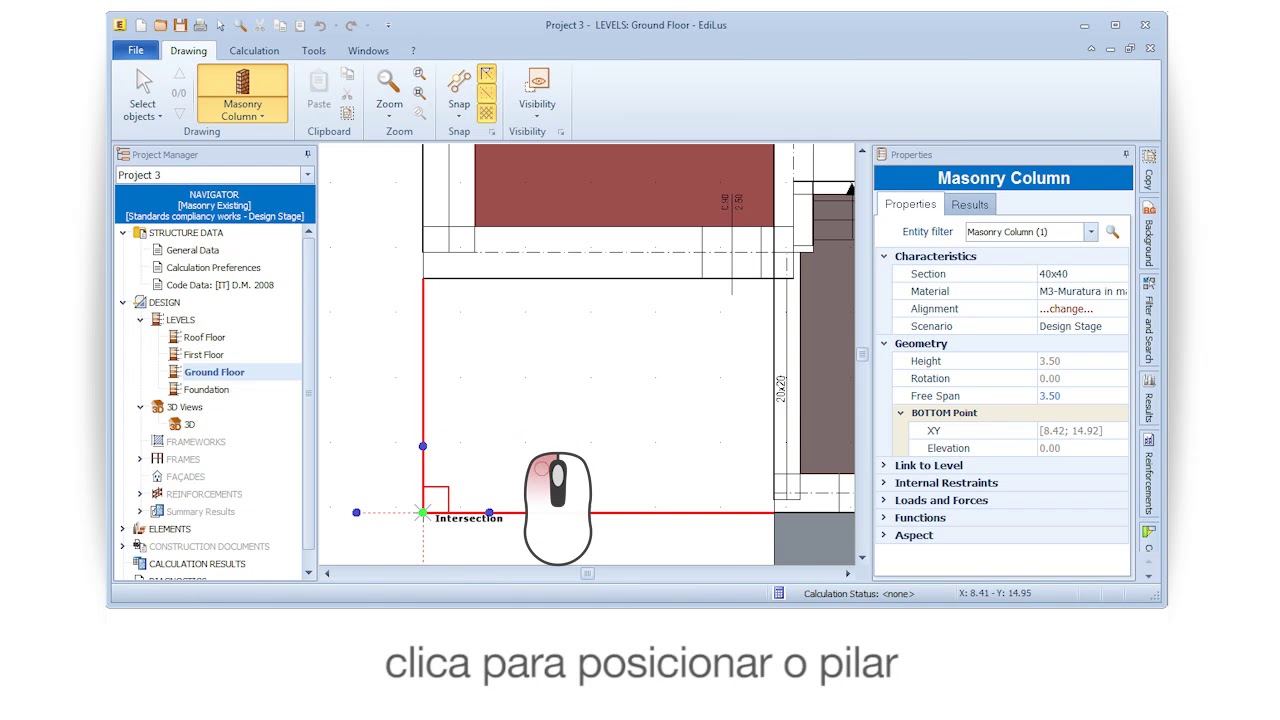This screenshot has height=720, width=1280.
Task: Expand the Loads and Forces section
Action: (x=884, y=500)
